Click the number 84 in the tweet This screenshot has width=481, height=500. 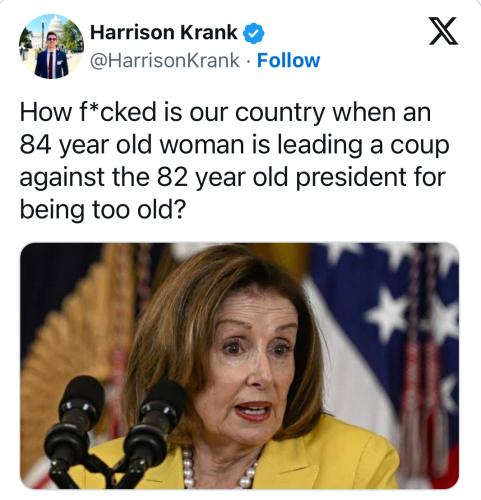click(36, 145)
